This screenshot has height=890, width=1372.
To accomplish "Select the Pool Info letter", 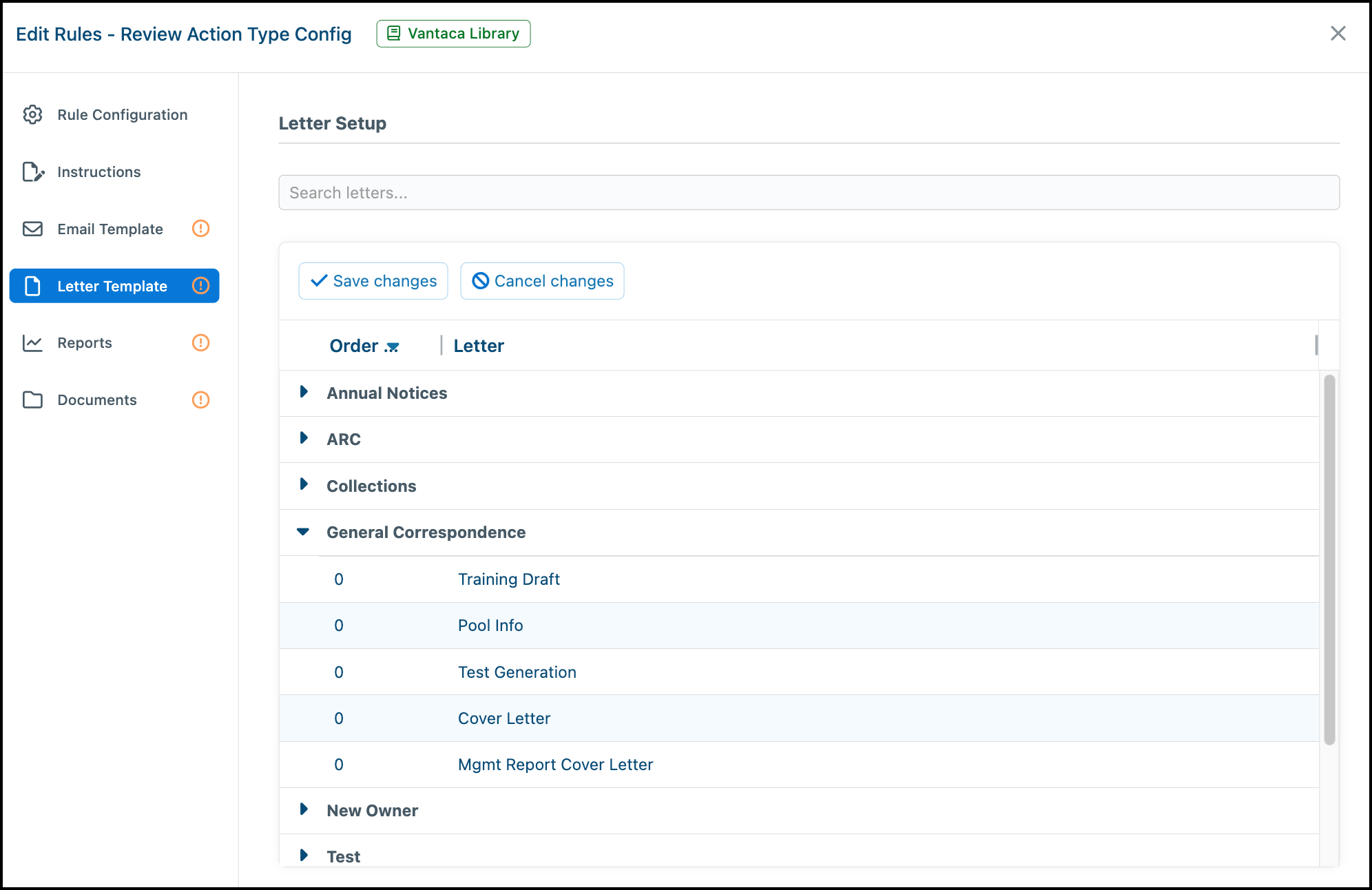I will click(x=490, y=625).
